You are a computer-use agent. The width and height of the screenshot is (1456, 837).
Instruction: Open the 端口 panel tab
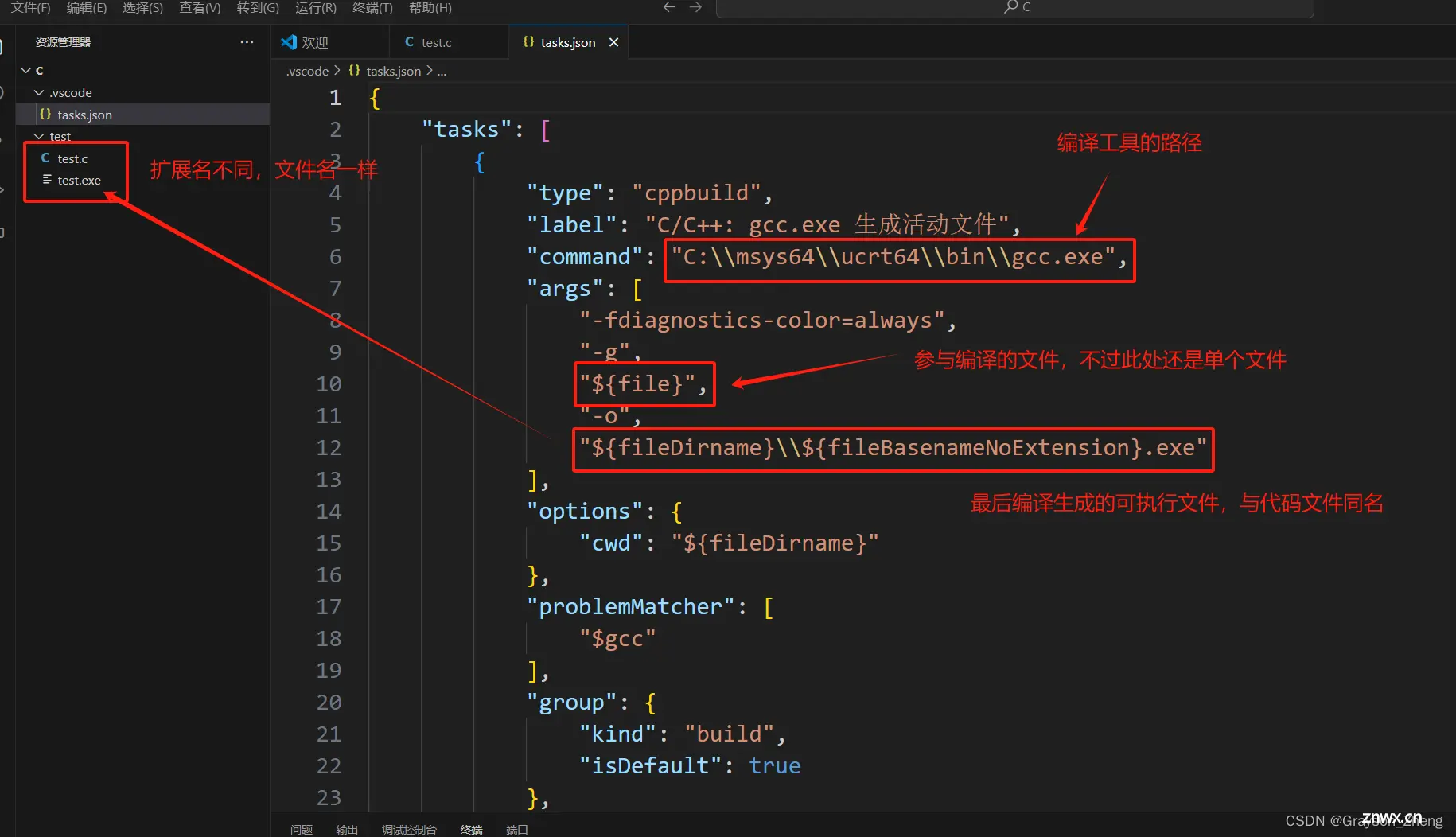pos(517,829)
